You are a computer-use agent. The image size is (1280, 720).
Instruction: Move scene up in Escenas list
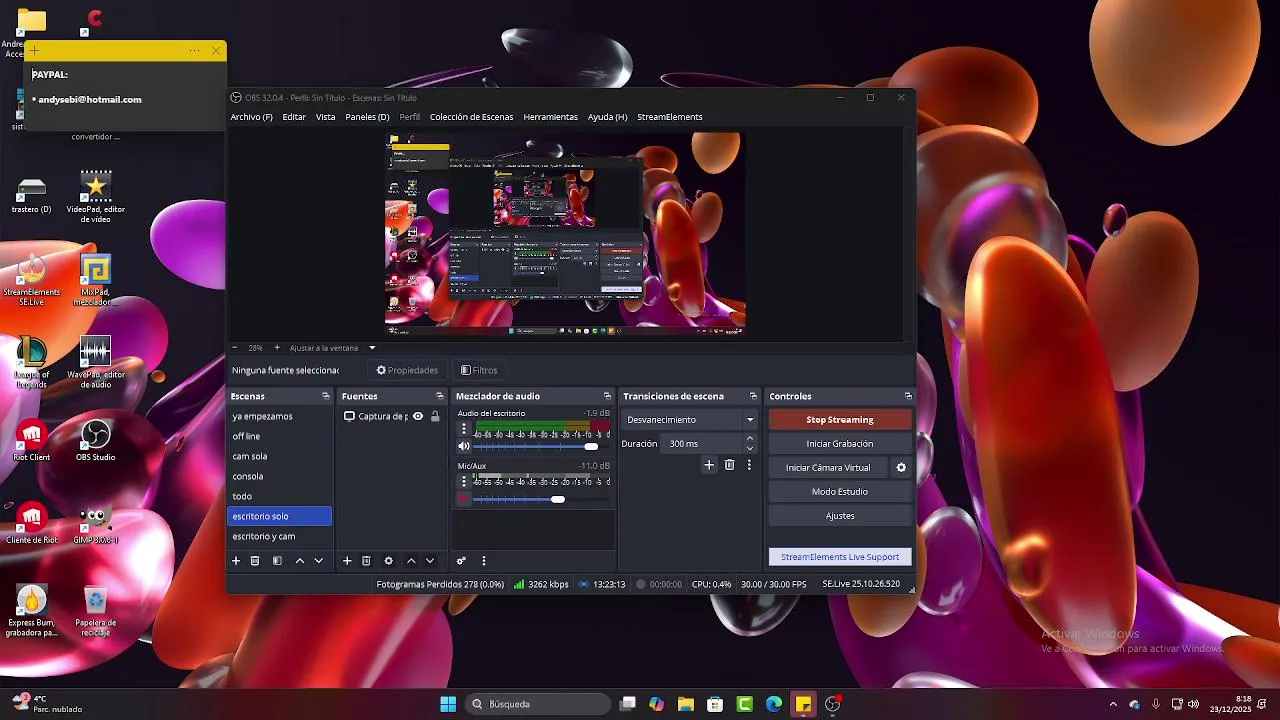click(299, 561)
